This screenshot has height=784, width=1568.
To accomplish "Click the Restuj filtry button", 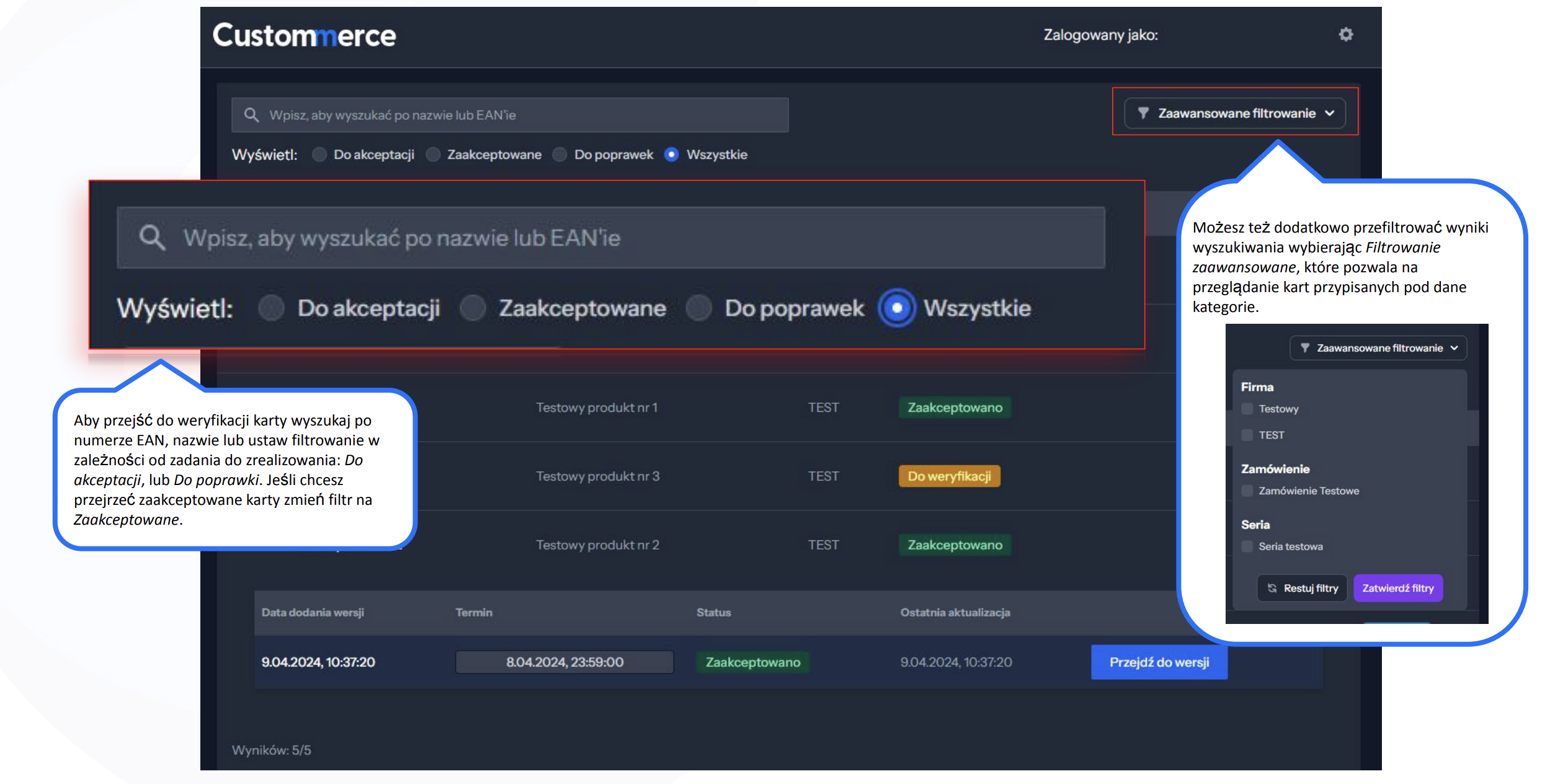I will pyautogui.click(x=1302, y=588).
